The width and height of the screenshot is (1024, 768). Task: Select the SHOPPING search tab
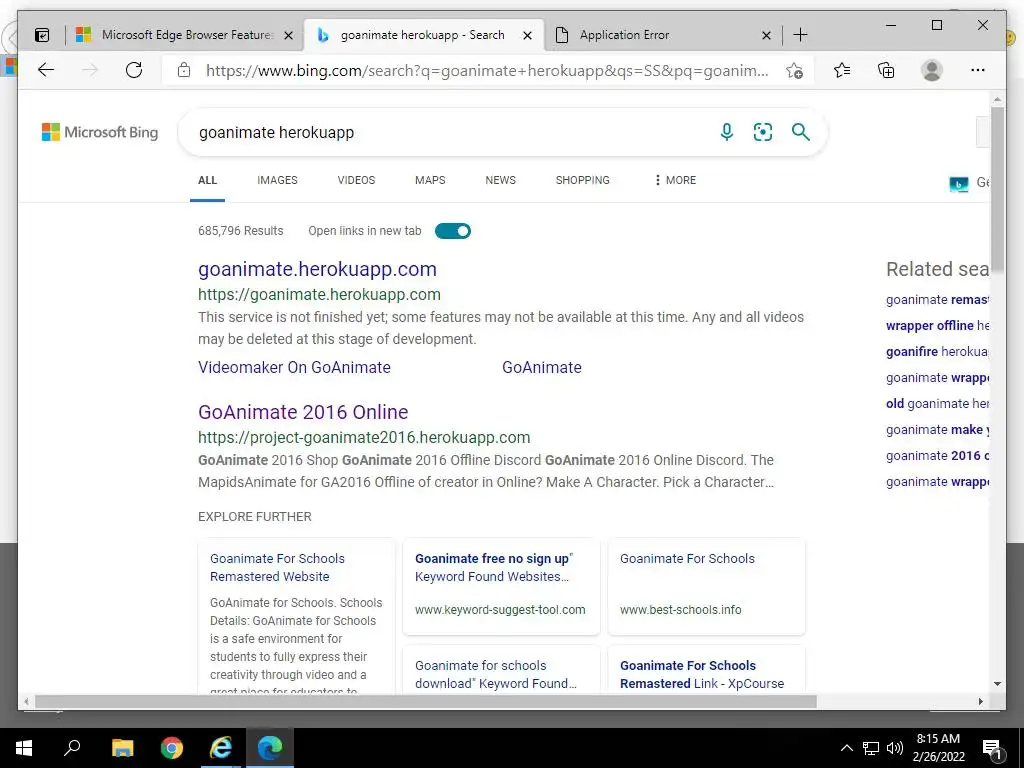click(x=583, y=180)
